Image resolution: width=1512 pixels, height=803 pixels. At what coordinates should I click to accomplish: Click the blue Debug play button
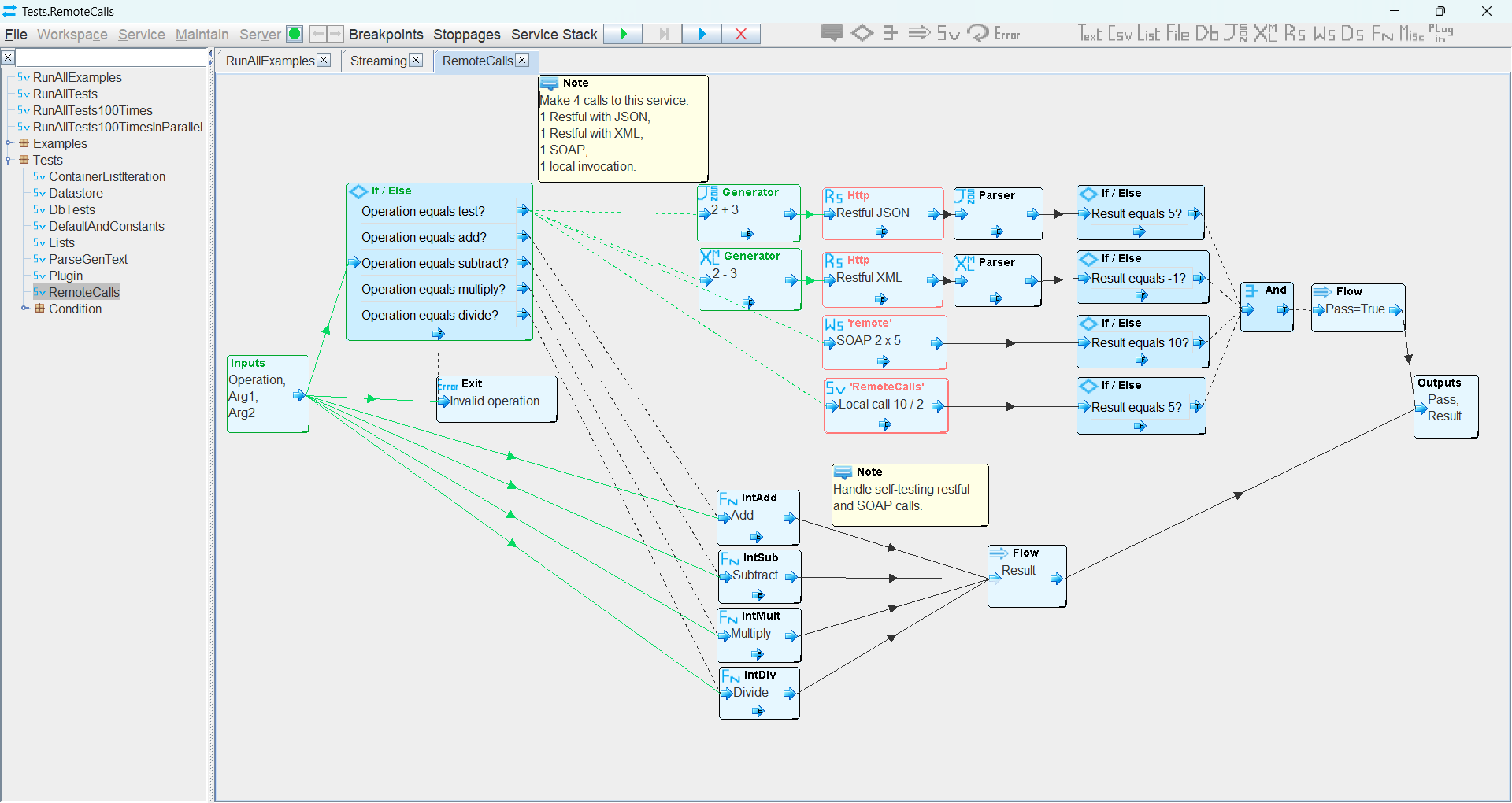(x=702, y=34)
